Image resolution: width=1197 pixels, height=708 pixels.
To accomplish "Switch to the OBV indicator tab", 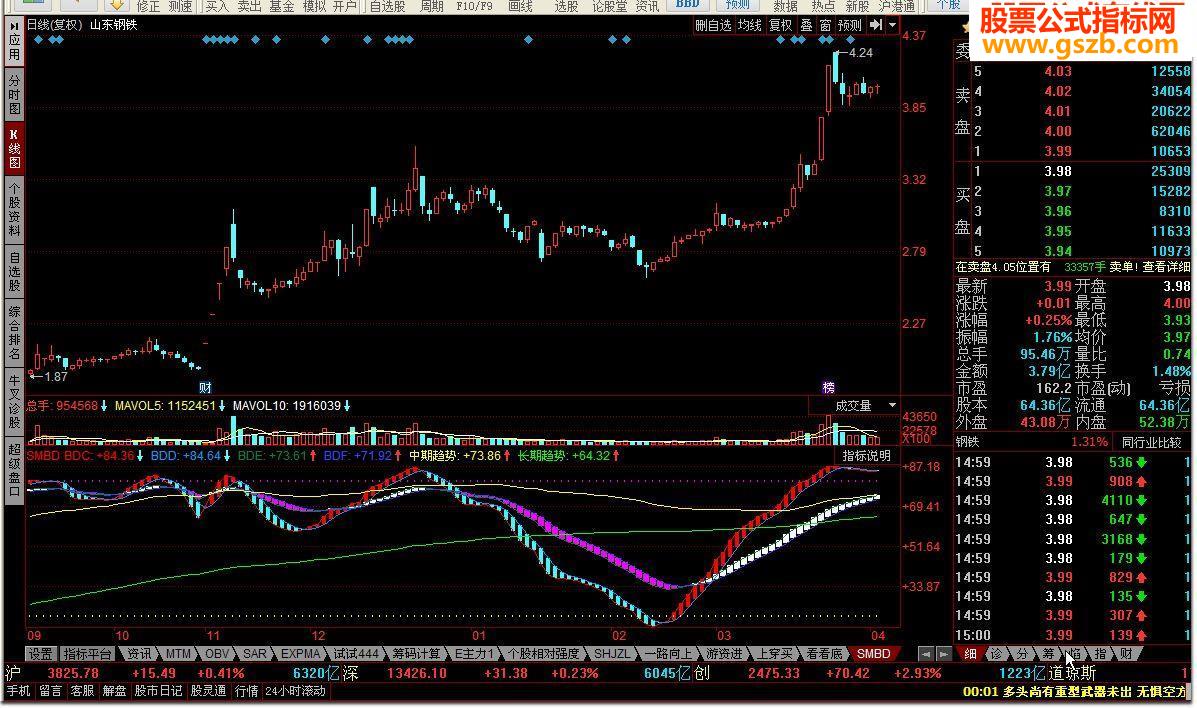I will [217, 654].
